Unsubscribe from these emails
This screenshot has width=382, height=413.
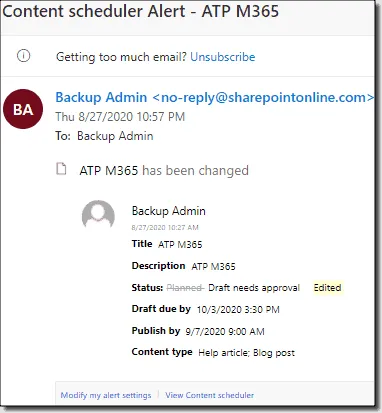[x=223, y=57]
